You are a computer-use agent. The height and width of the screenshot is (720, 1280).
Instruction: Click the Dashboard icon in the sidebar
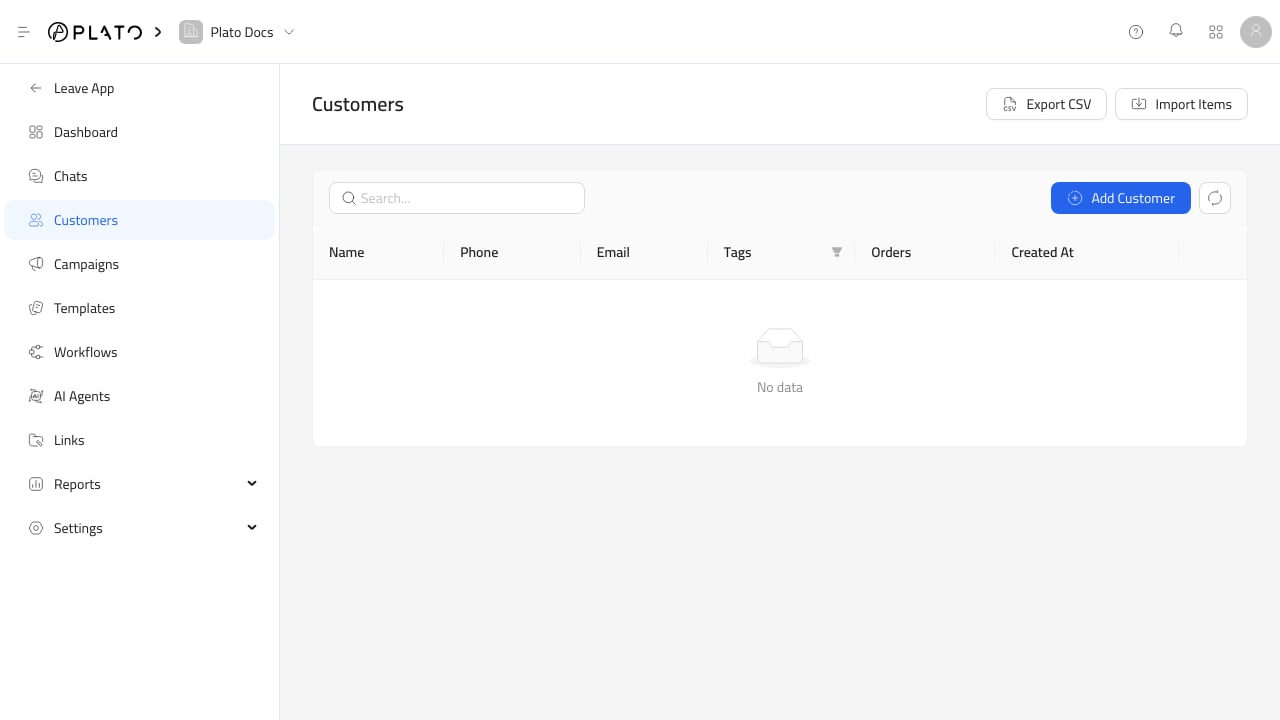[x=36, y=132]
